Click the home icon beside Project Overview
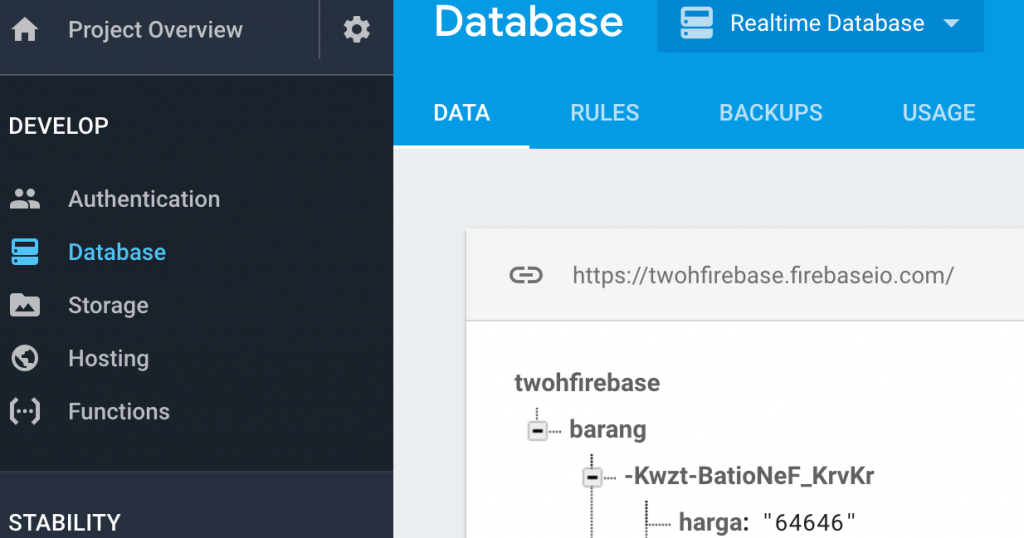The image size is (1024, 538). pos(25,29)
